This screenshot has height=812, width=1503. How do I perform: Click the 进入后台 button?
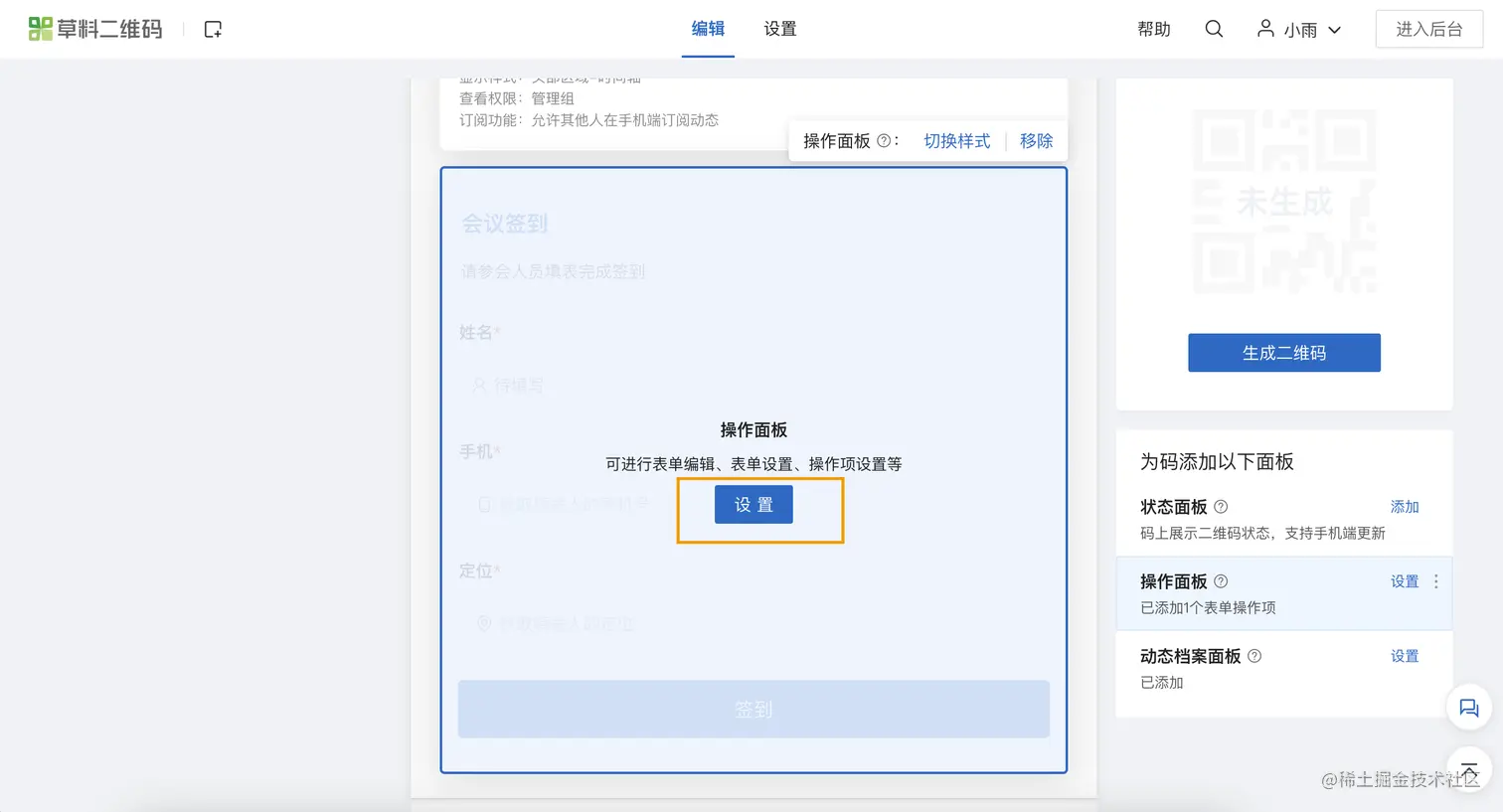[1429, 29]
